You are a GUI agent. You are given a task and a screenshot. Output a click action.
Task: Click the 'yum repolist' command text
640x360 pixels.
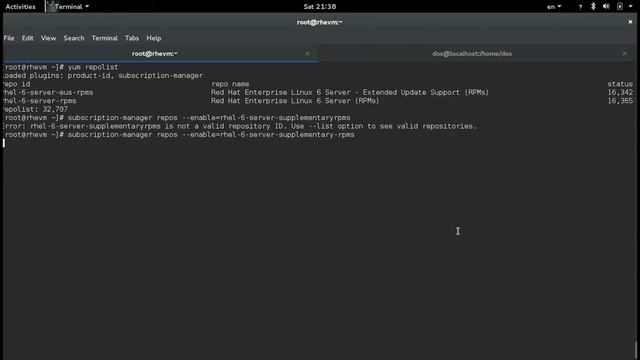pyautogui.click(x=93, y=67)
